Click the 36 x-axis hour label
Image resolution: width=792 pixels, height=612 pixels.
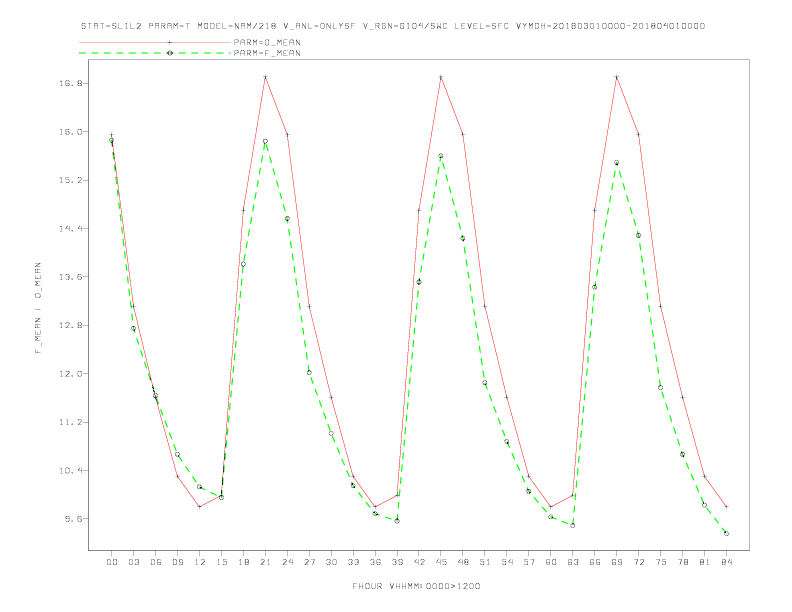pos(375,562)
